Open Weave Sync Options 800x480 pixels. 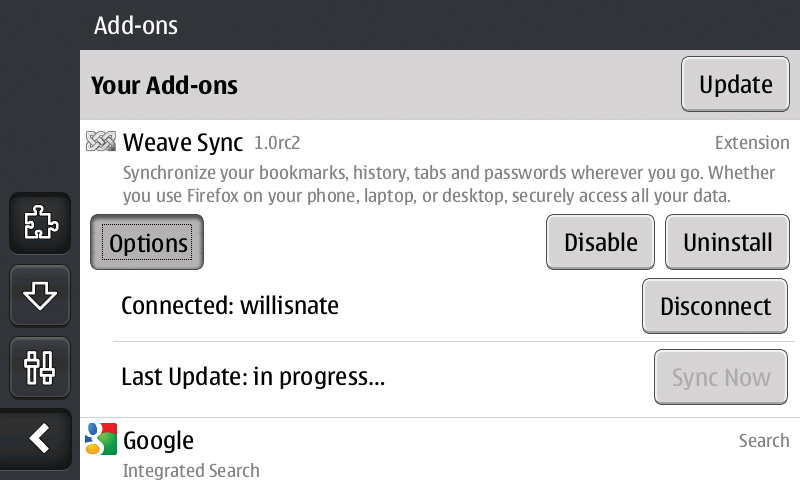pyautogui.click(x=147, y=242)
